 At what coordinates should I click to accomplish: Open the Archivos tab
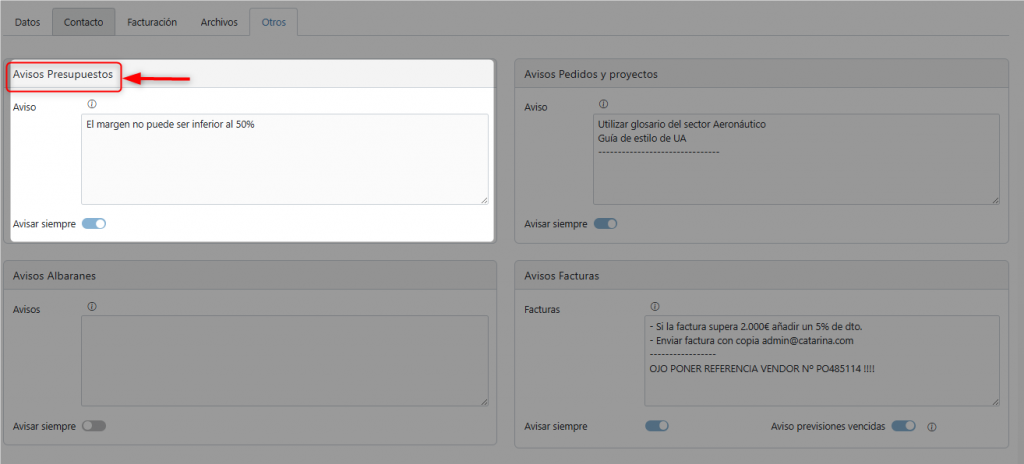(x=219, y=21)
